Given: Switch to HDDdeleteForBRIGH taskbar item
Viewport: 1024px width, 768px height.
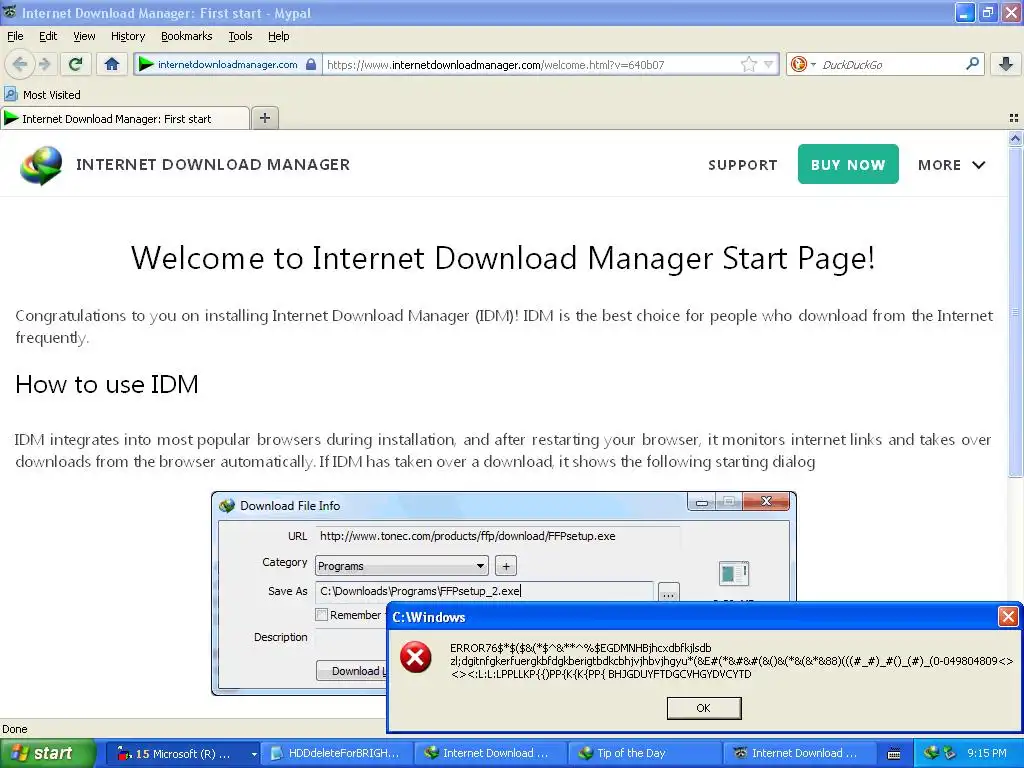Looking at the screenshot, I should [336, 753].
